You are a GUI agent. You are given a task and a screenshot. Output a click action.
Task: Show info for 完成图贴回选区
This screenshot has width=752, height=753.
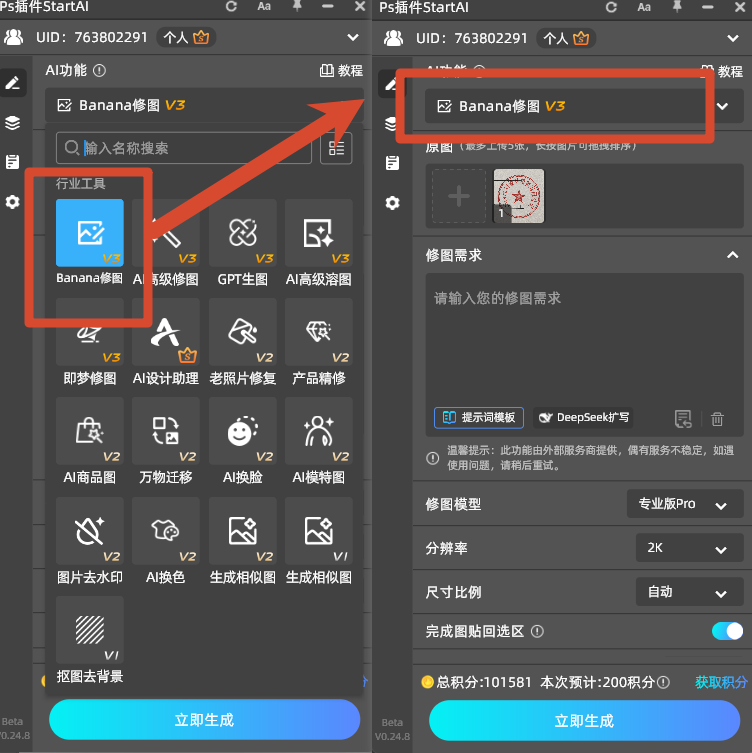tap(537, 631)
